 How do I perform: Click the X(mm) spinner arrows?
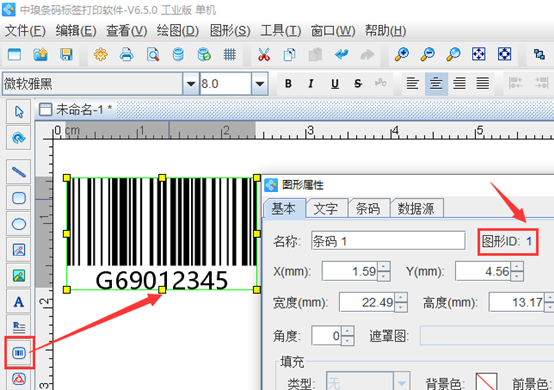click(x=384, y=271)
